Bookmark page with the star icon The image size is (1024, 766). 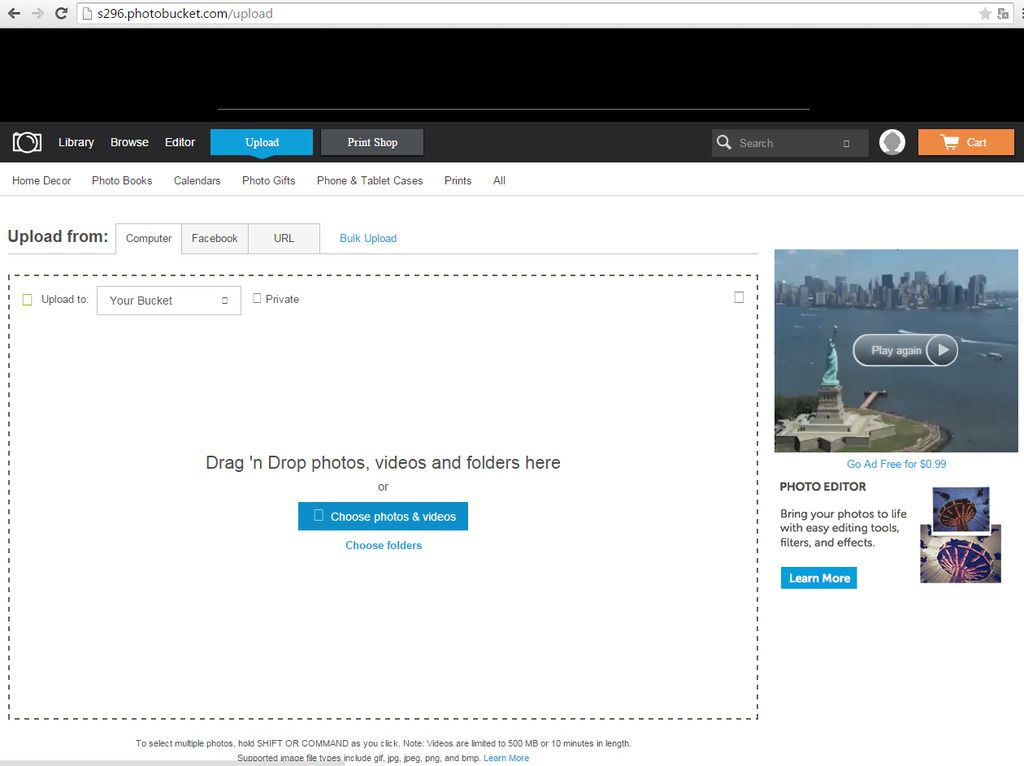pos(985,13)
